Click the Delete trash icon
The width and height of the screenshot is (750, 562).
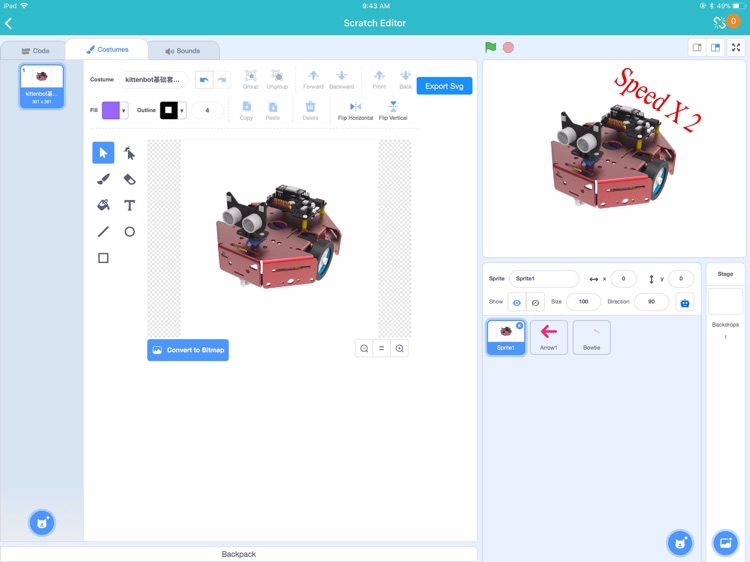(310, 110)
